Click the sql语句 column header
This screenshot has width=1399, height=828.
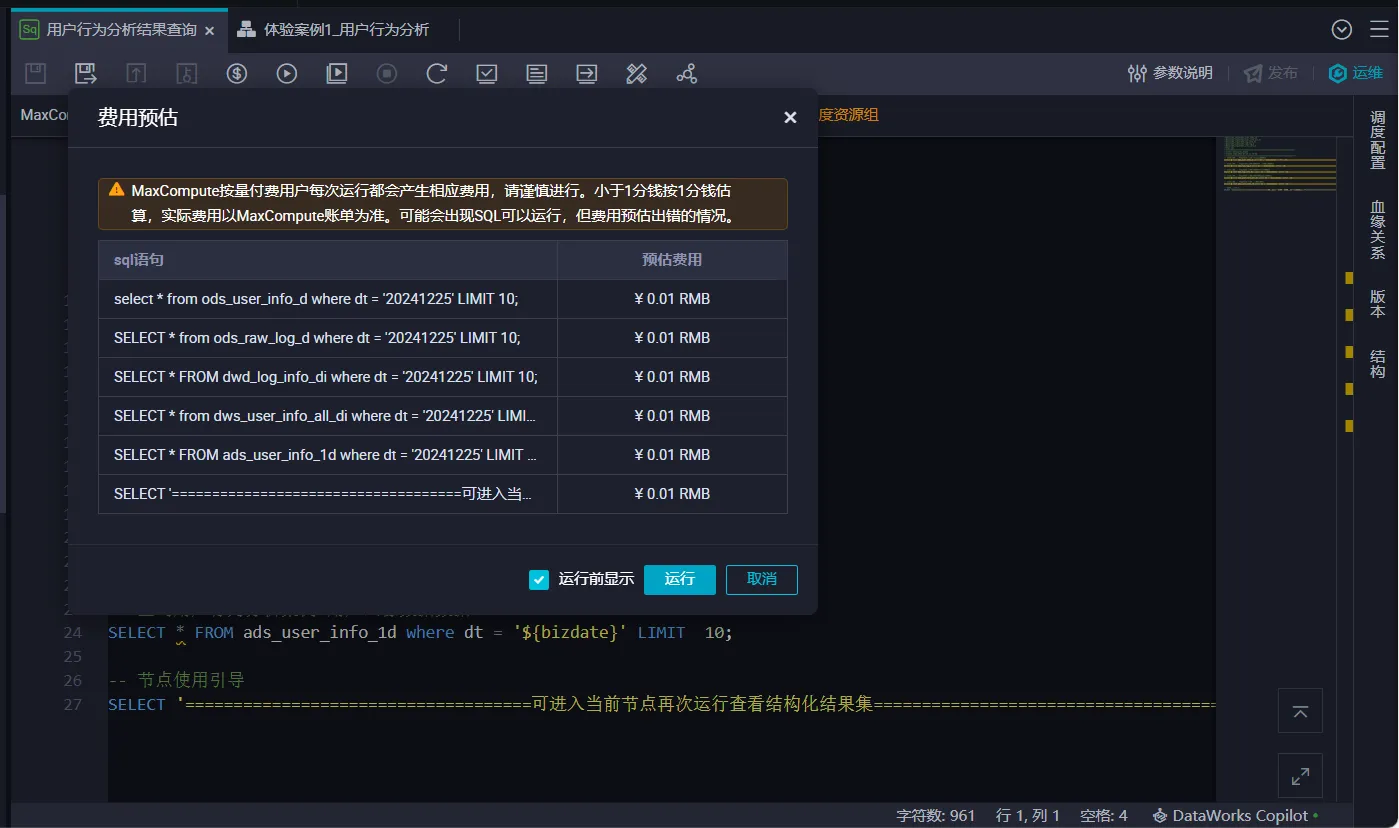coord(328,260)
